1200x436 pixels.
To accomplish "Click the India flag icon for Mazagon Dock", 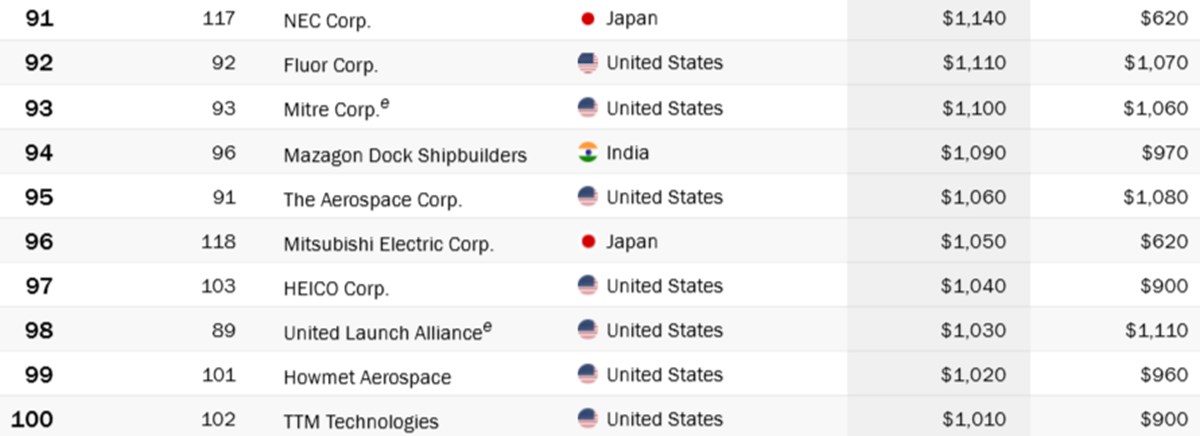I will 588,153.
